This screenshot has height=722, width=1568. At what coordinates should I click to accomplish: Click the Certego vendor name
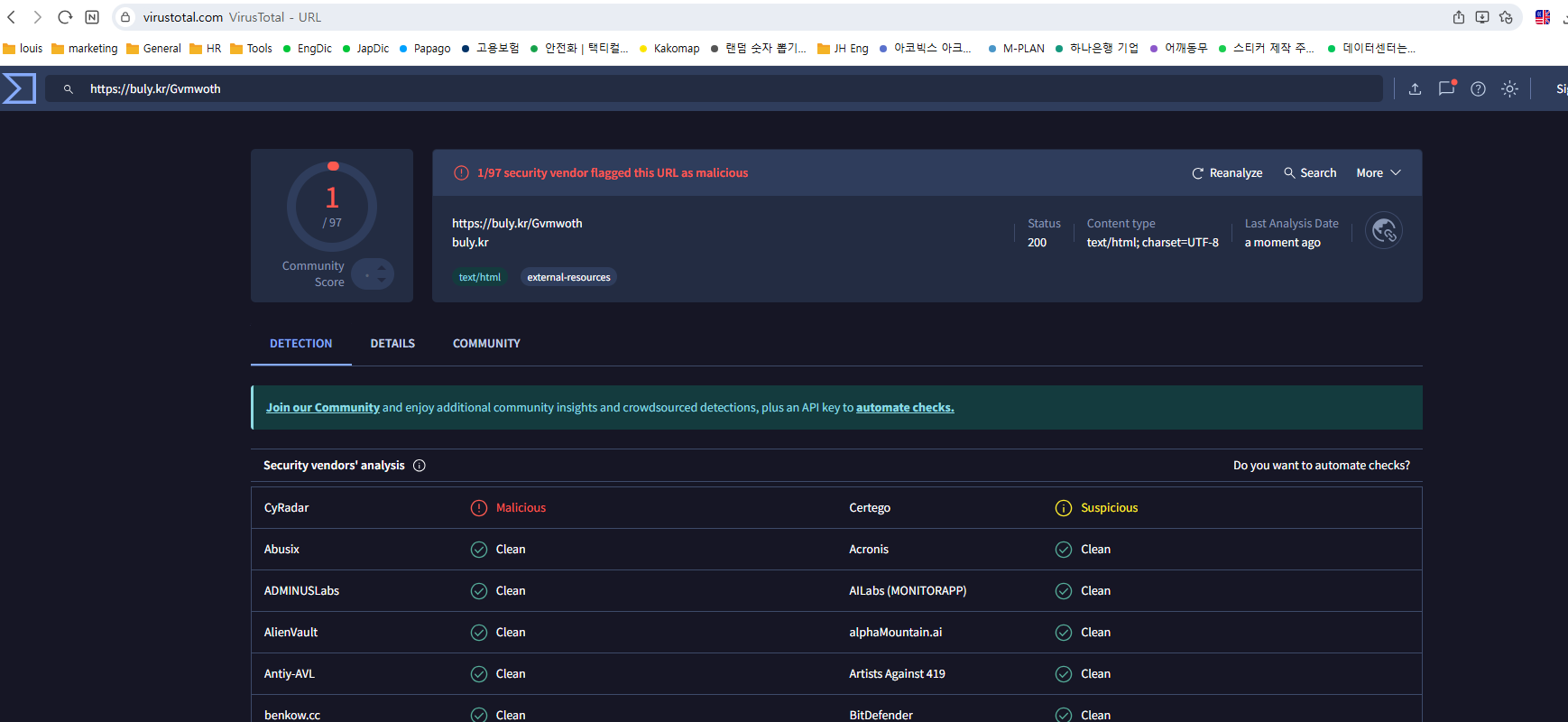(870, 508)
